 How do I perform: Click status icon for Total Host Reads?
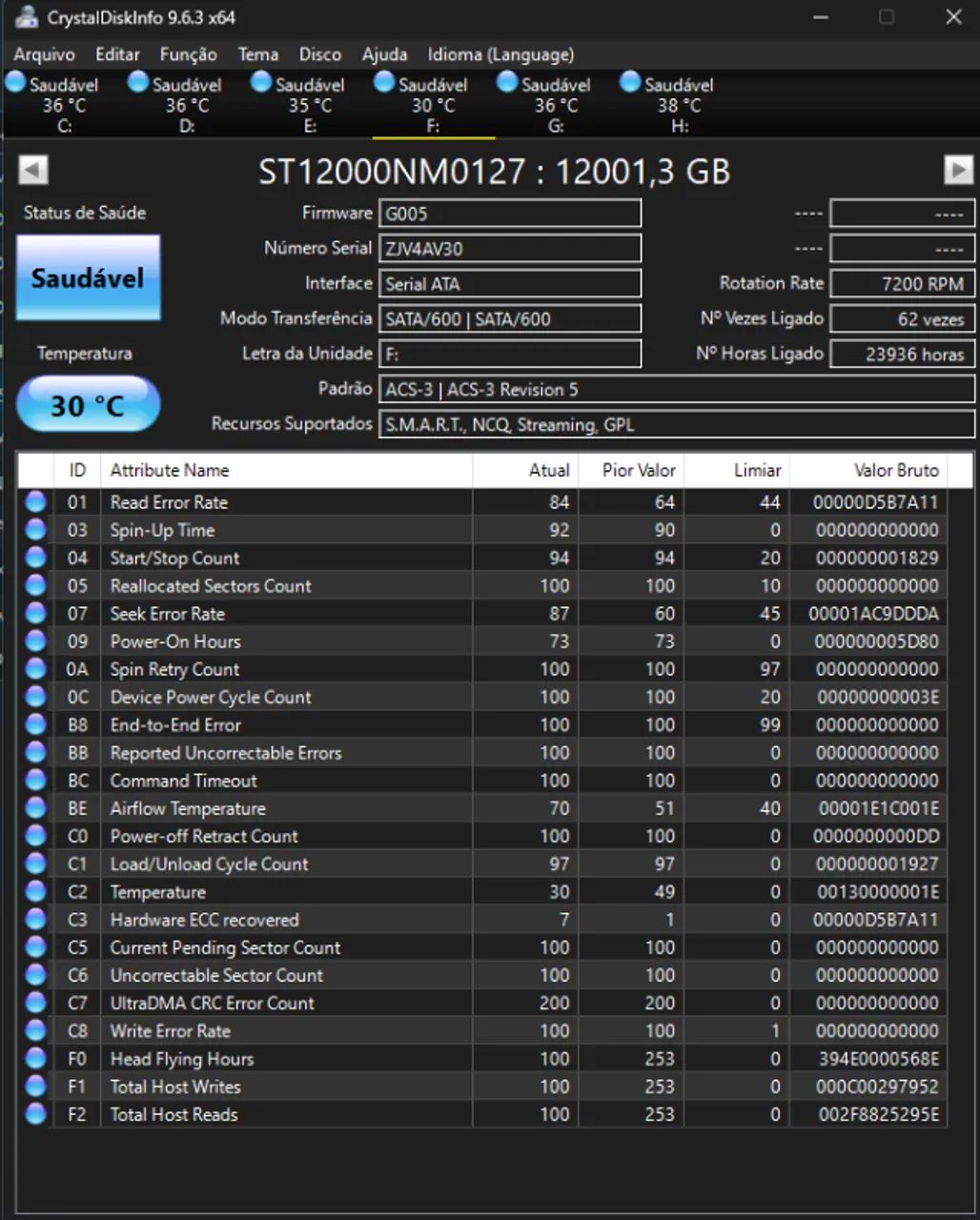click(x=35, y=1114)
